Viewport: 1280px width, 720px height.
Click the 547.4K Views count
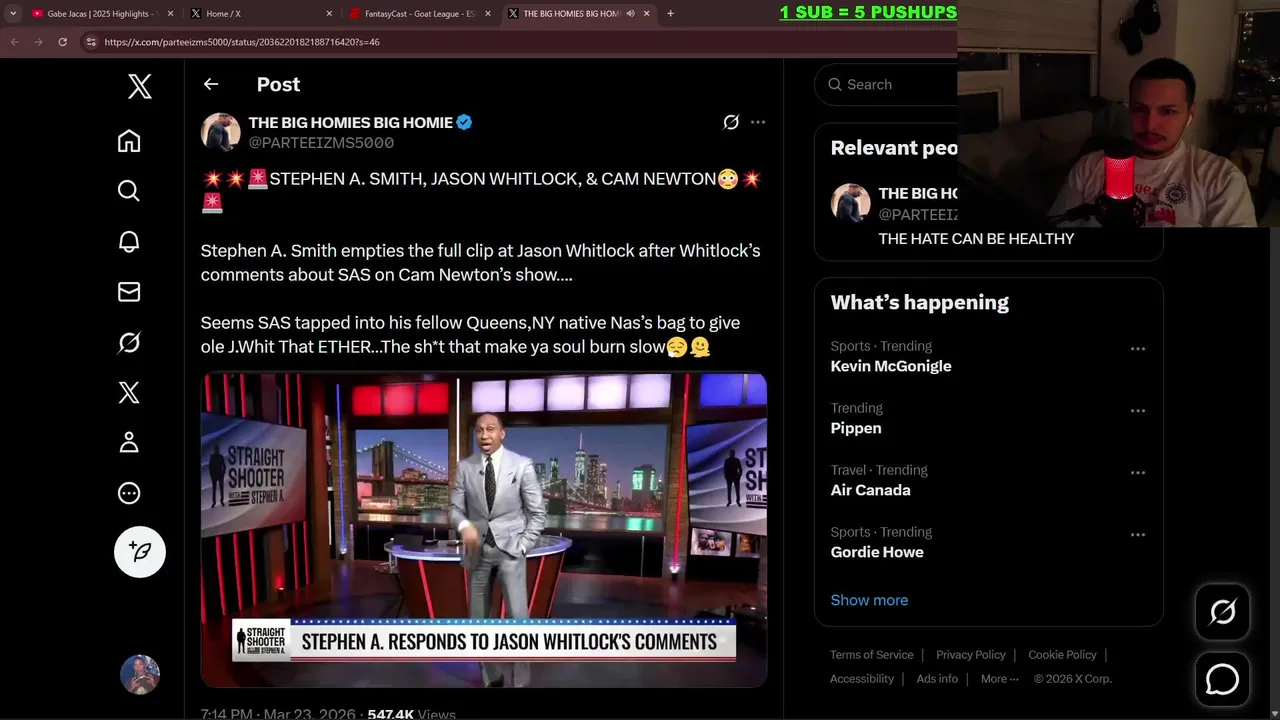(x=411, y=714)
